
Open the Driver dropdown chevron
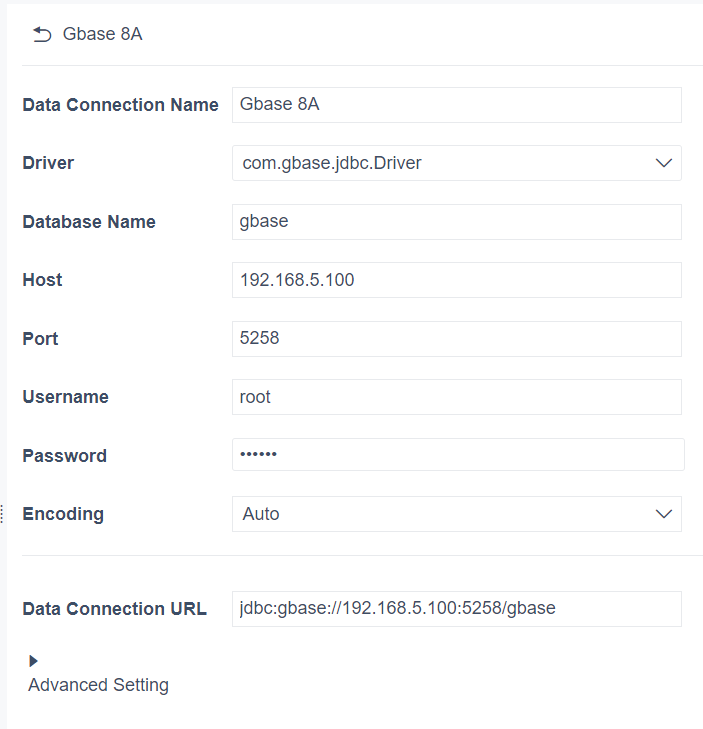(x=664, y=163)
